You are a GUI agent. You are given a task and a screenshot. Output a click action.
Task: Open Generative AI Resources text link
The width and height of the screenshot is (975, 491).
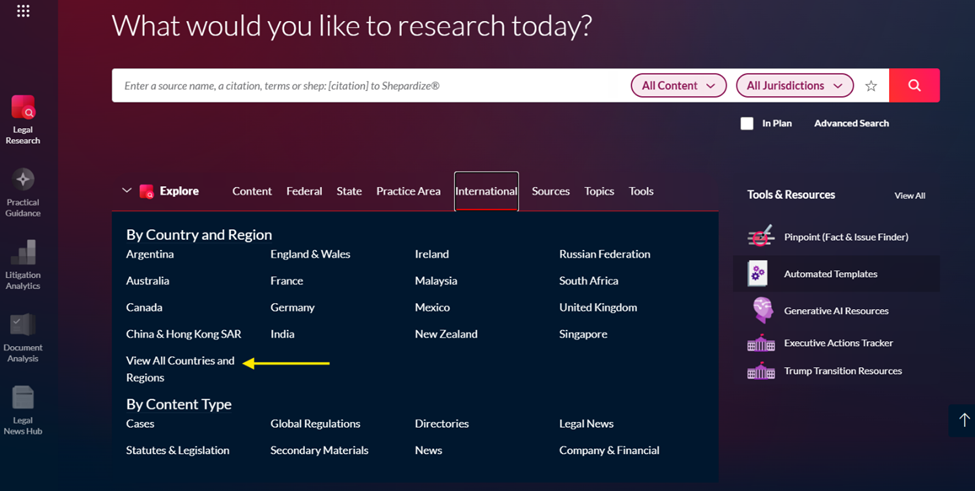836,311
